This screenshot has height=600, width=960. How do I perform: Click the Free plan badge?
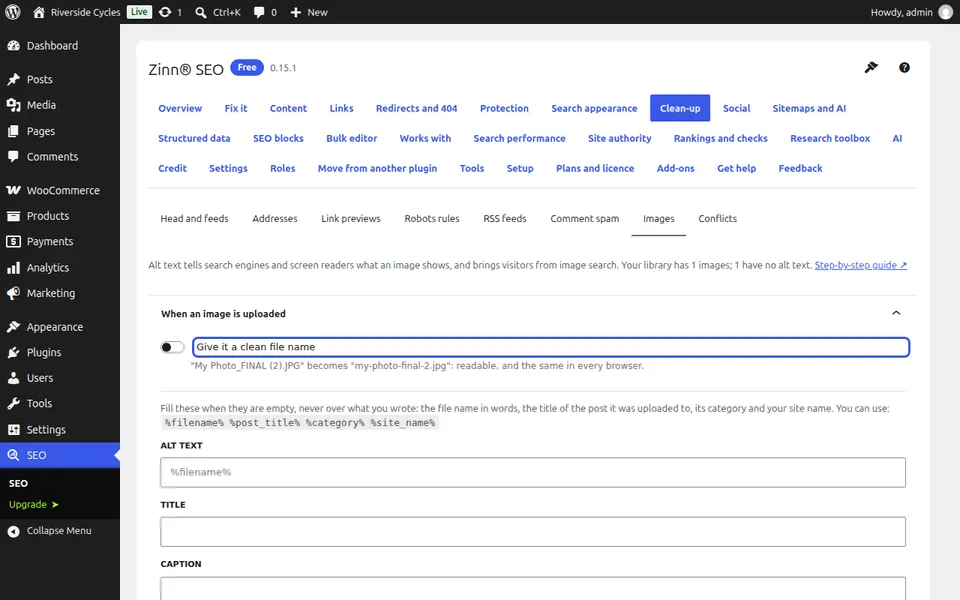[x=247, y=67]
